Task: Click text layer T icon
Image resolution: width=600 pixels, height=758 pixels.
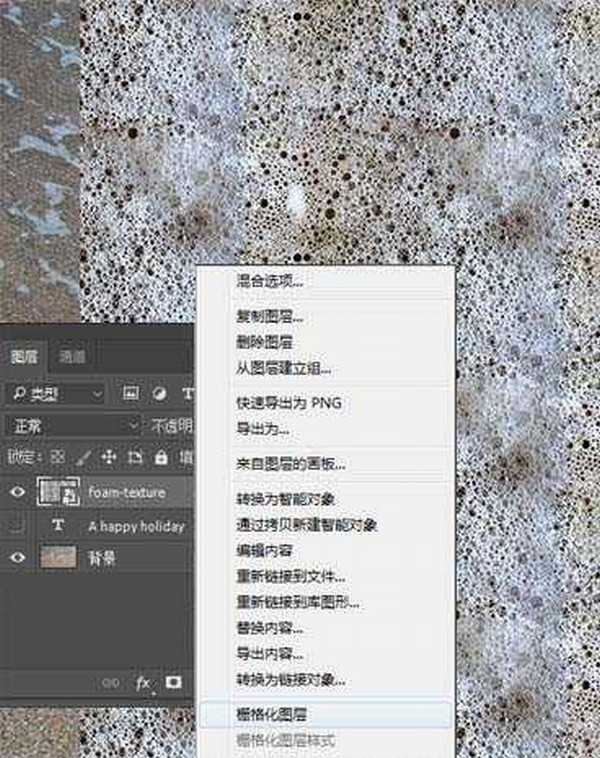Action: (59, 525)
